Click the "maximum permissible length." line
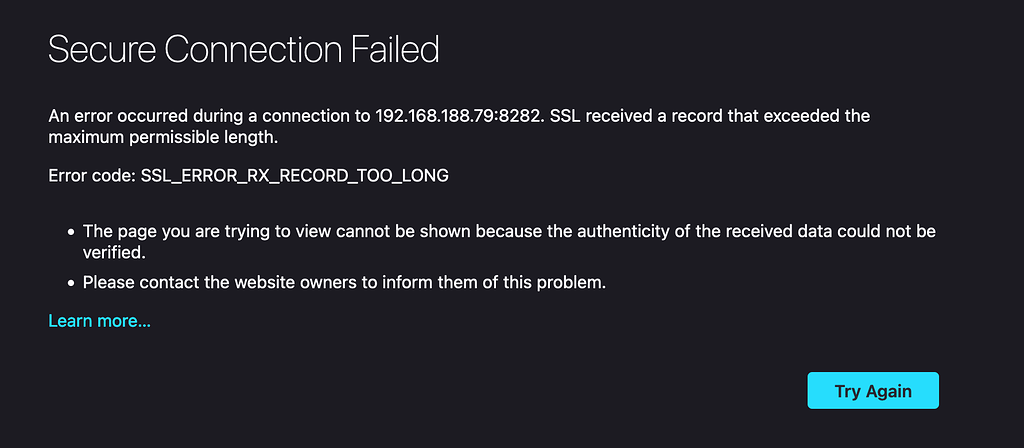1024x448 pixels. (x=163, y=138)
